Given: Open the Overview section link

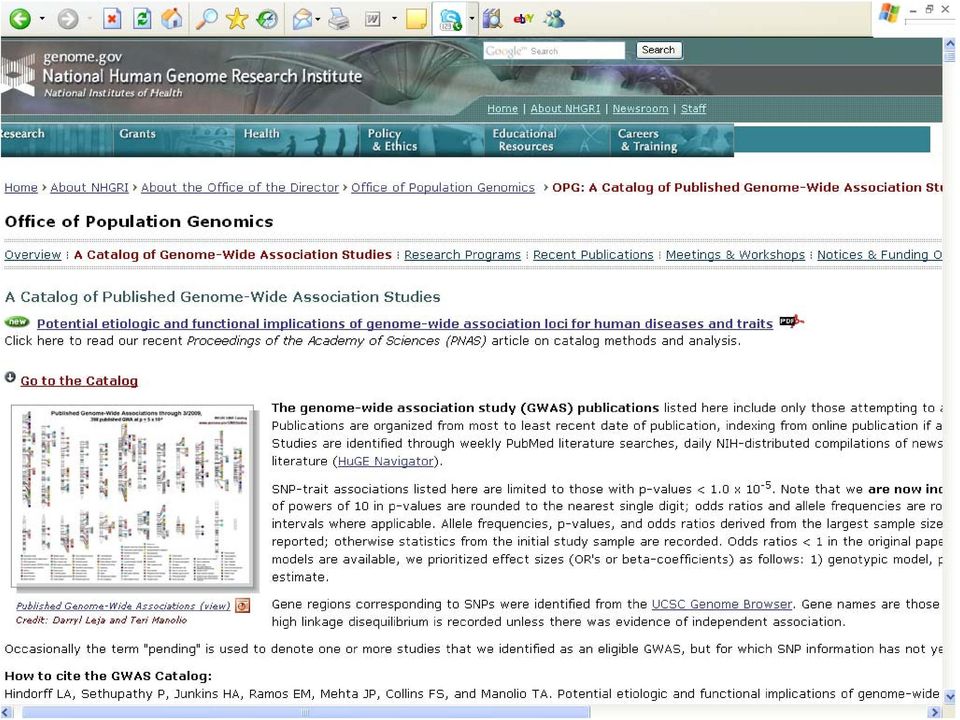Looking at the screenshot, I should [x=32, y=255].
